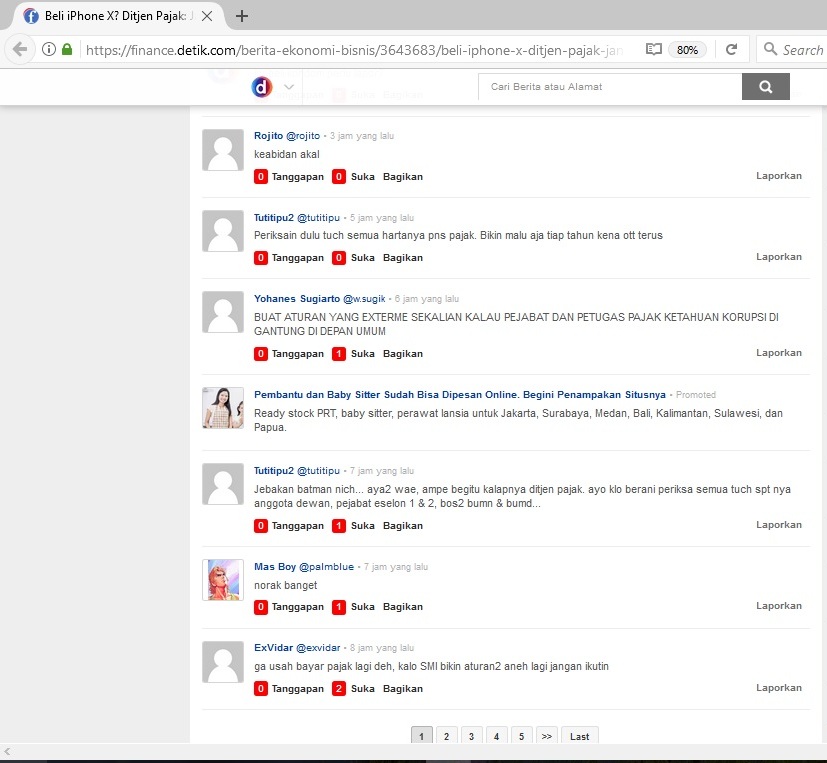The height and width of the screenshot is (763, 827).
Task: Open Tanggapan replies on Mas Boy's comment
Action: [x=297, y=607]
